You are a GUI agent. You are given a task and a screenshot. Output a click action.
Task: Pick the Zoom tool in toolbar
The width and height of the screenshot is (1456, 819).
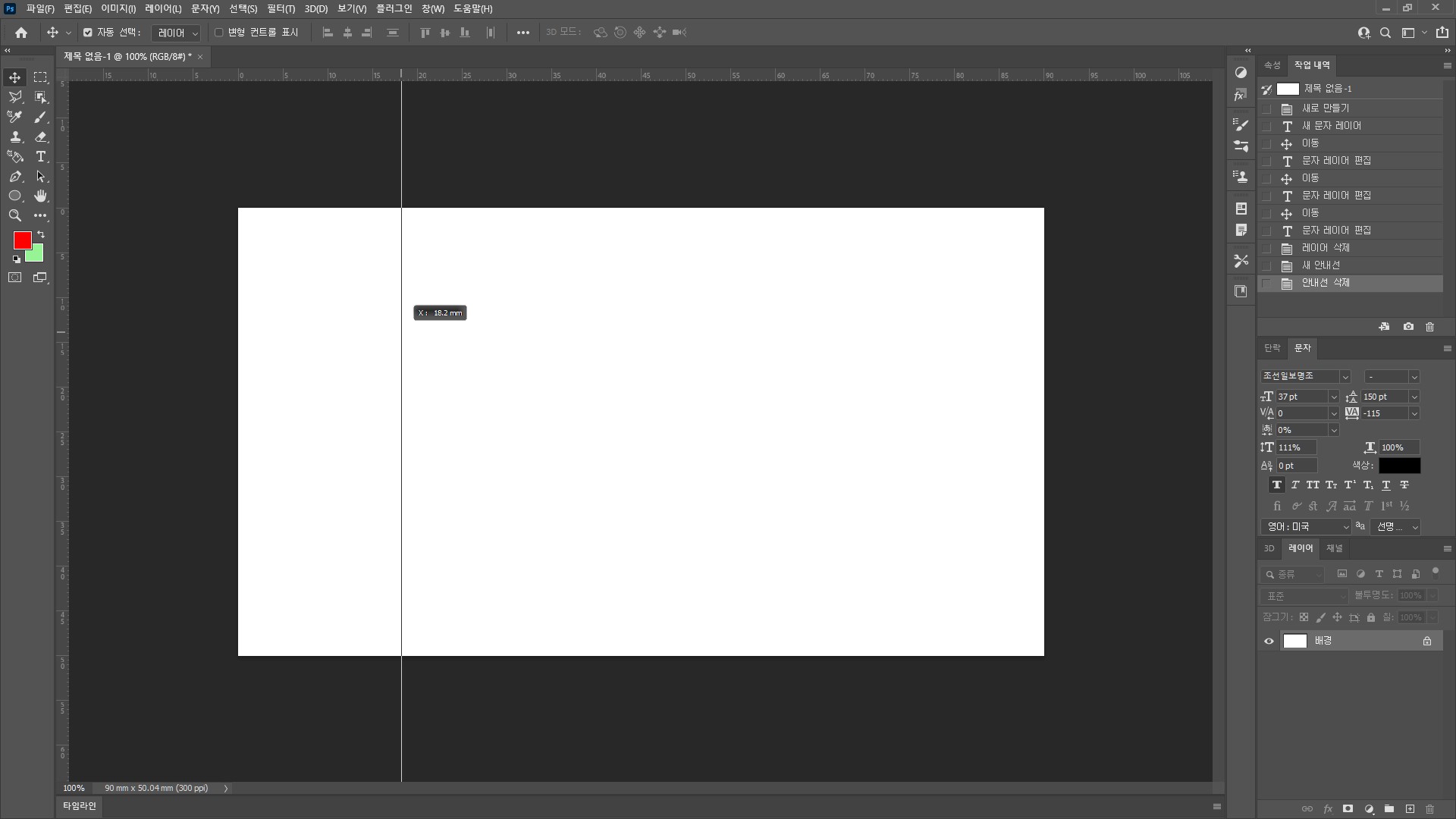pos(14,215)
